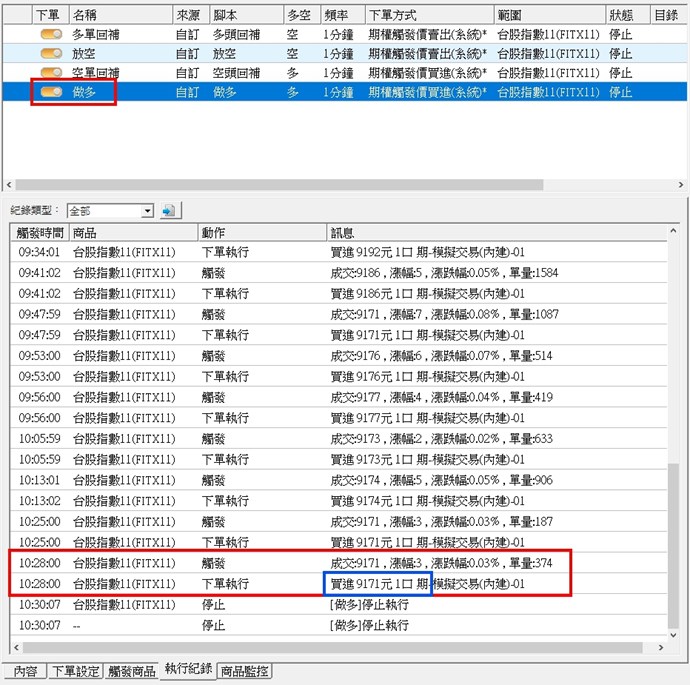Click the 來源 column header

(191, 15)
